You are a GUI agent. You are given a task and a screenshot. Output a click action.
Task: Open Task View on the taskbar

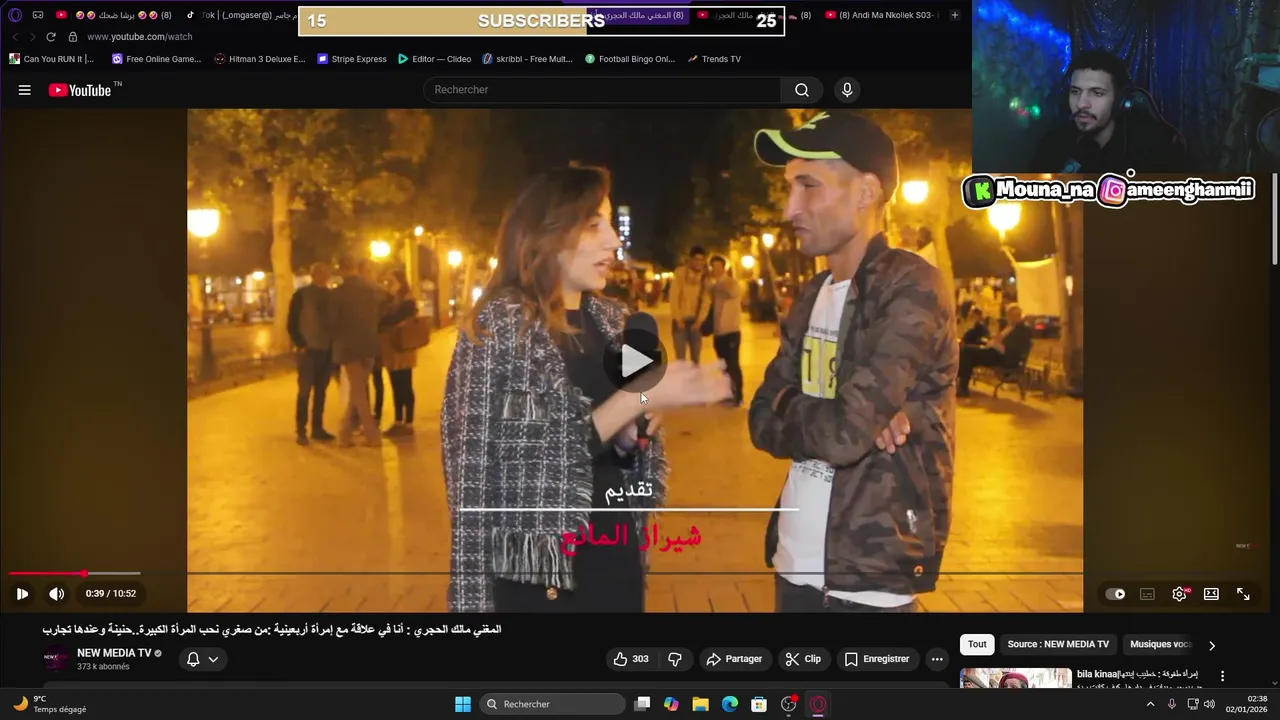point(642,704)
